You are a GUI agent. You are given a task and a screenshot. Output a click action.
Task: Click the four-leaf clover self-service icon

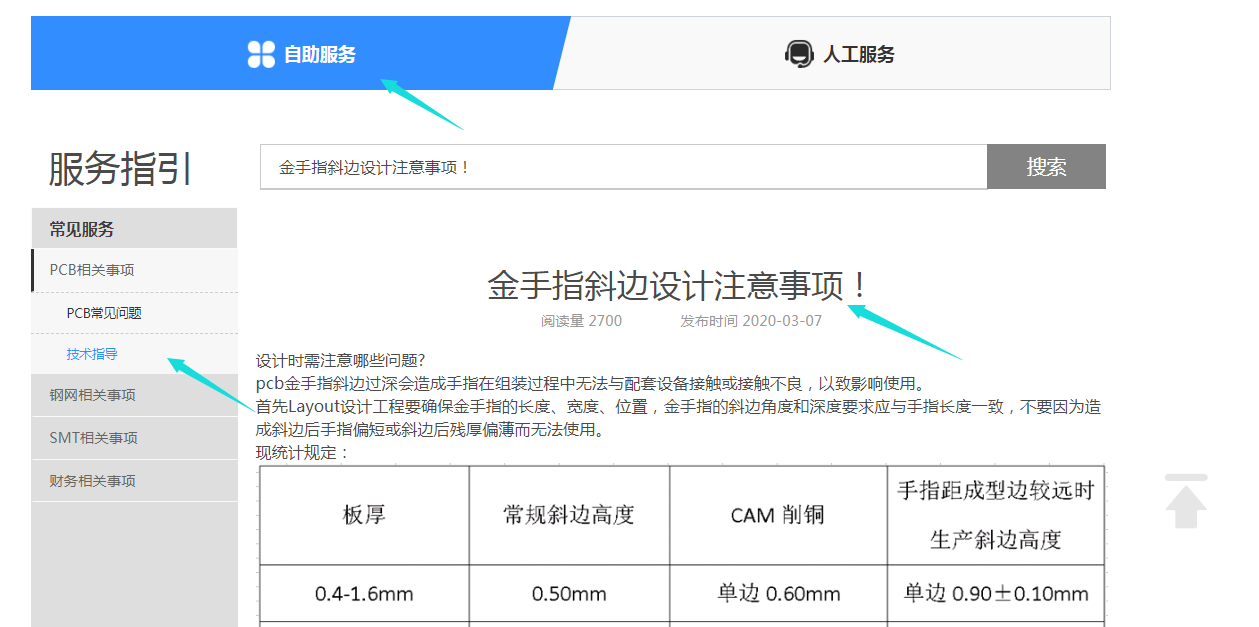click(261, 54)
